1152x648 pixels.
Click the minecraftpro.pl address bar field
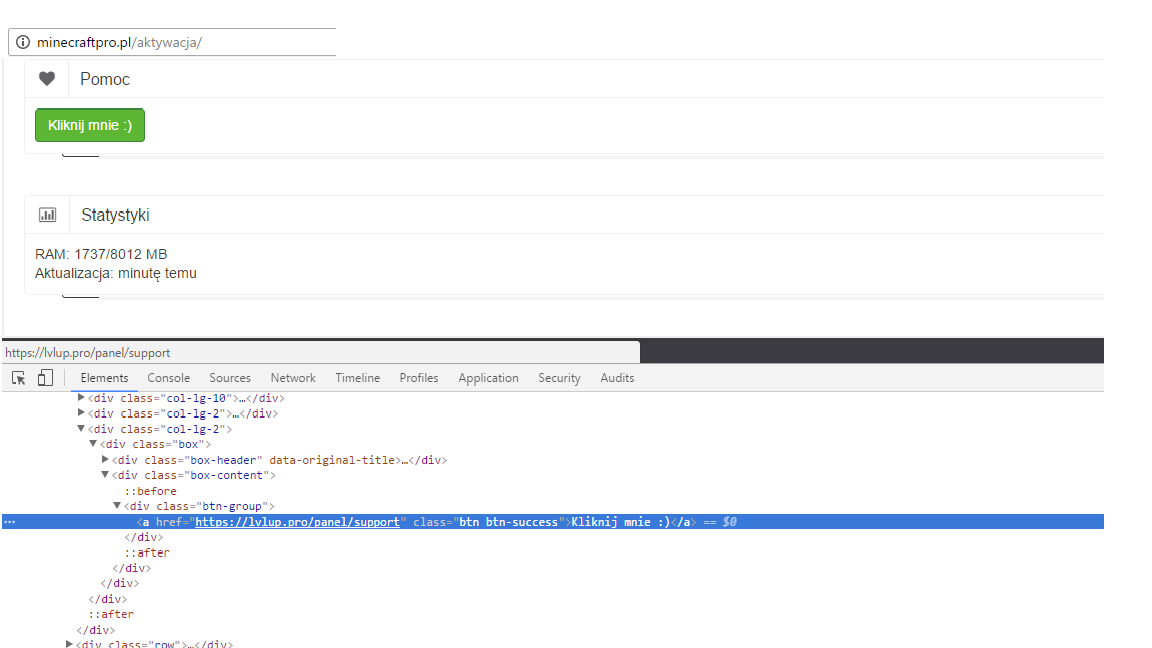click(x=180, y=43)
